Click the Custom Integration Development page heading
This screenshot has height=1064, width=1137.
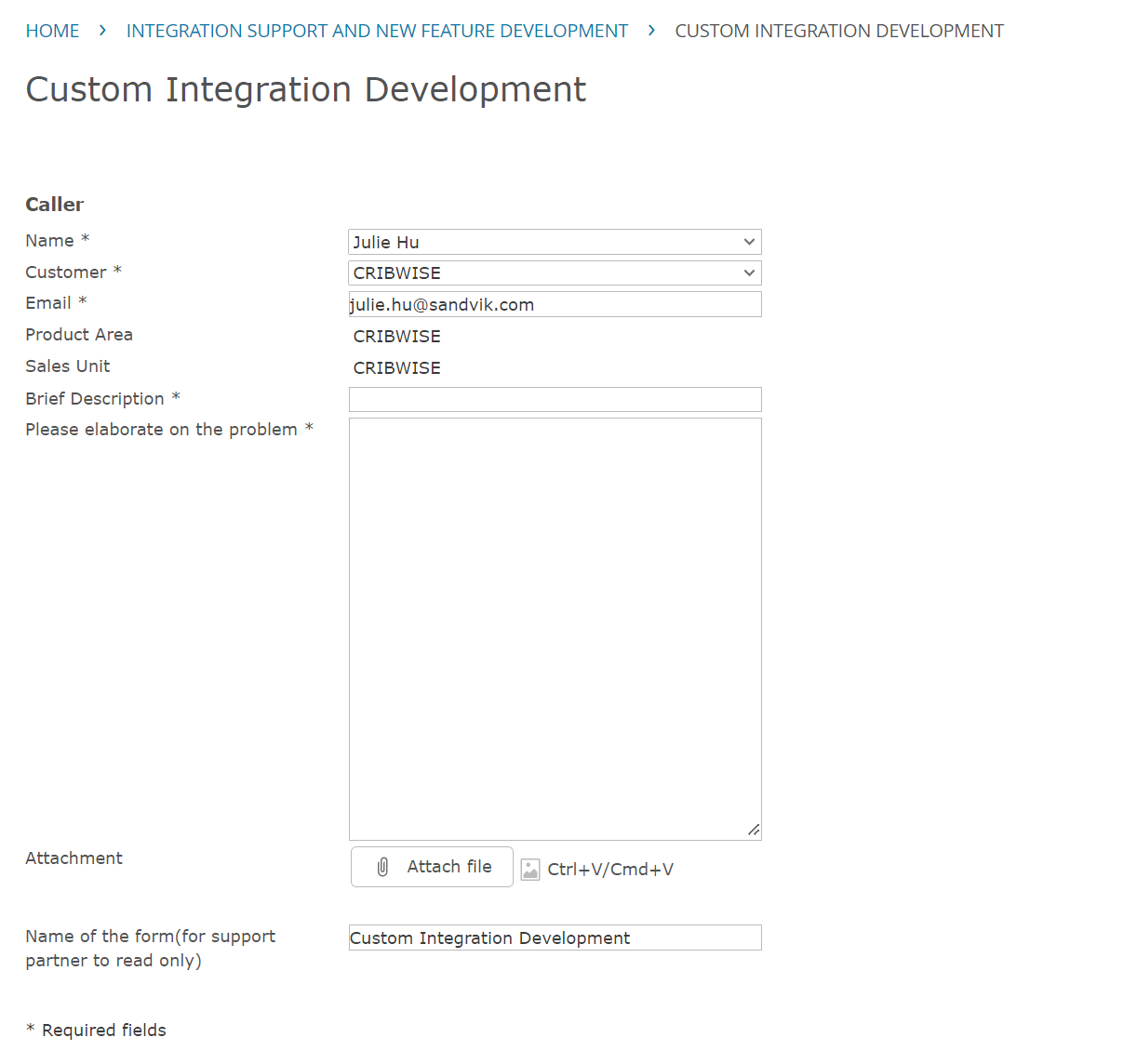point(305,89)
